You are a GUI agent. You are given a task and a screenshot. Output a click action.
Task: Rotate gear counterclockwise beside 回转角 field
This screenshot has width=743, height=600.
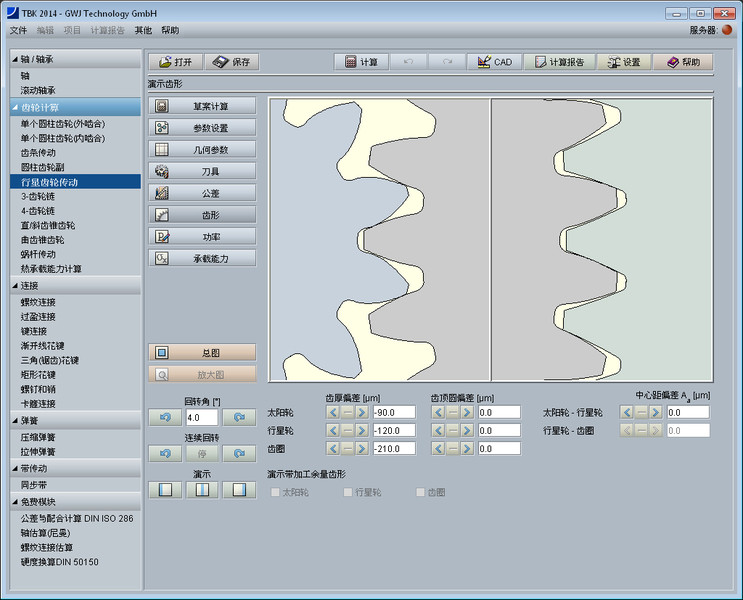click(165, 417)
